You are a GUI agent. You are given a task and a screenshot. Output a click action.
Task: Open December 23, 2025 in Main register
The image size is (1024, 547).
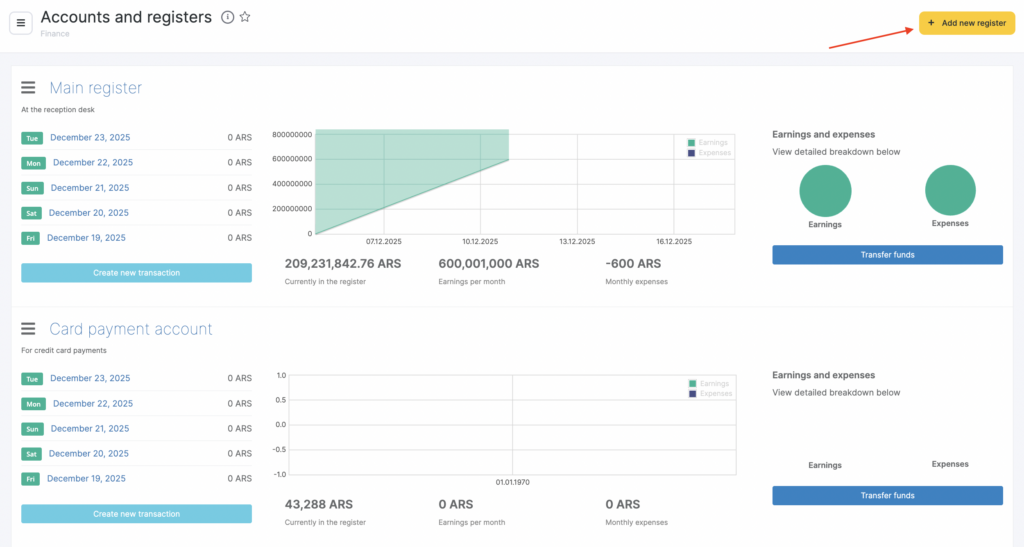[90, 137]
